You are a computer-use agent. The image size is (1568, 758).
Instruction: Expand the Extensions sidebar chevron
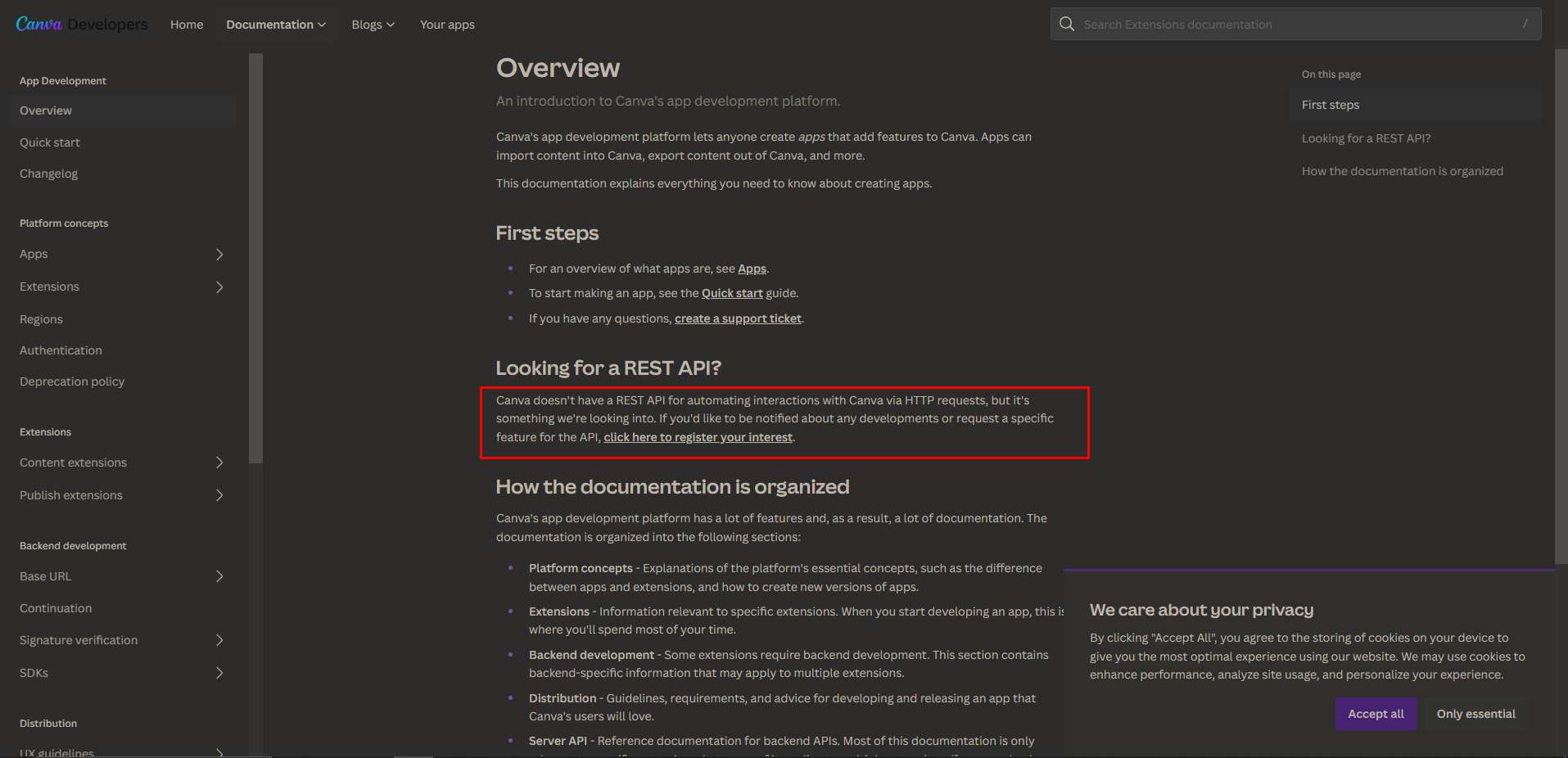click(219, 287)
